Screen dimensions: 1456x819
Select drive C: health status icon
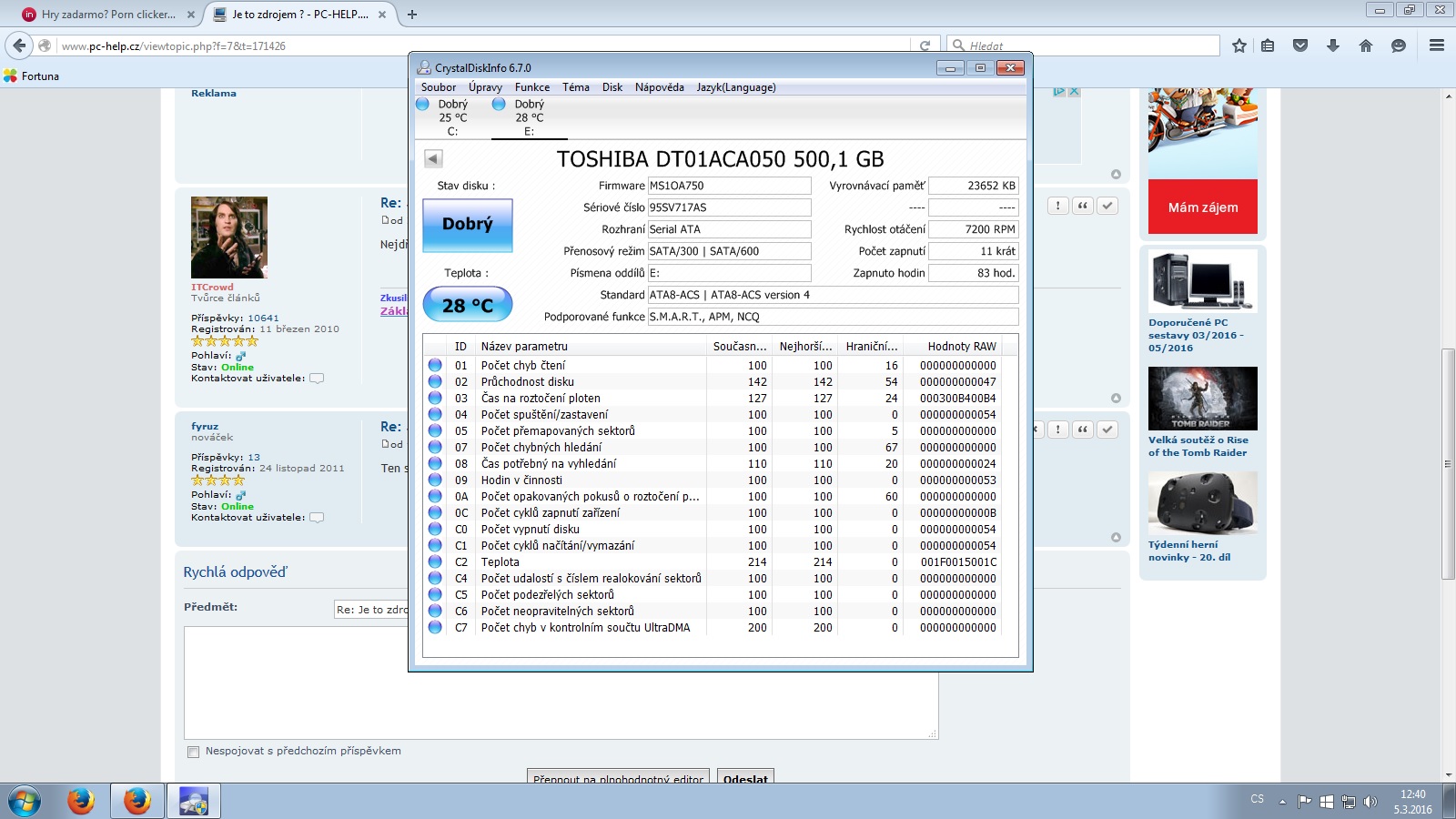[422, 105]
